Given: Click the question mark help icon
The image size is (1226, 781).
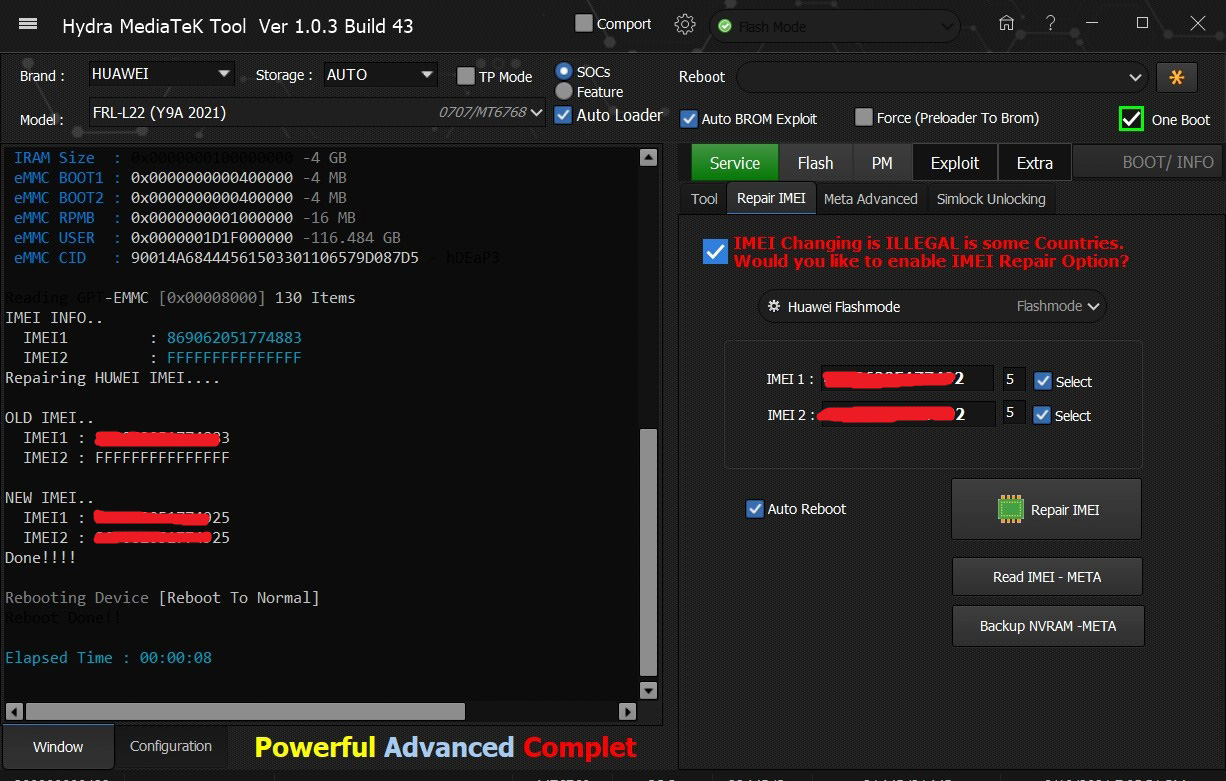Looking at the screenshot, I should coord(1051,24).
